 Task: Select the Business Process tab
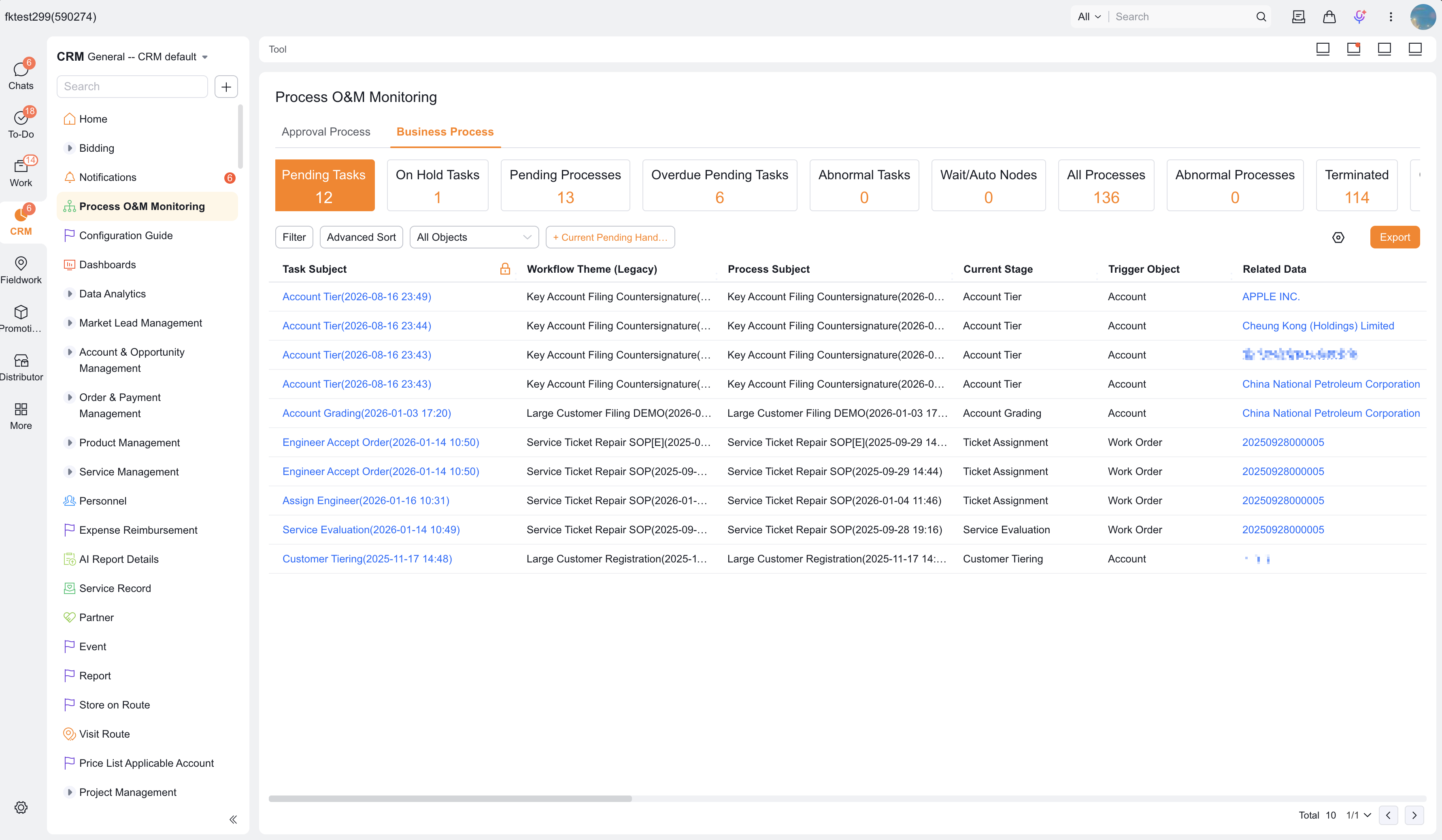click(x=445, y=132)
